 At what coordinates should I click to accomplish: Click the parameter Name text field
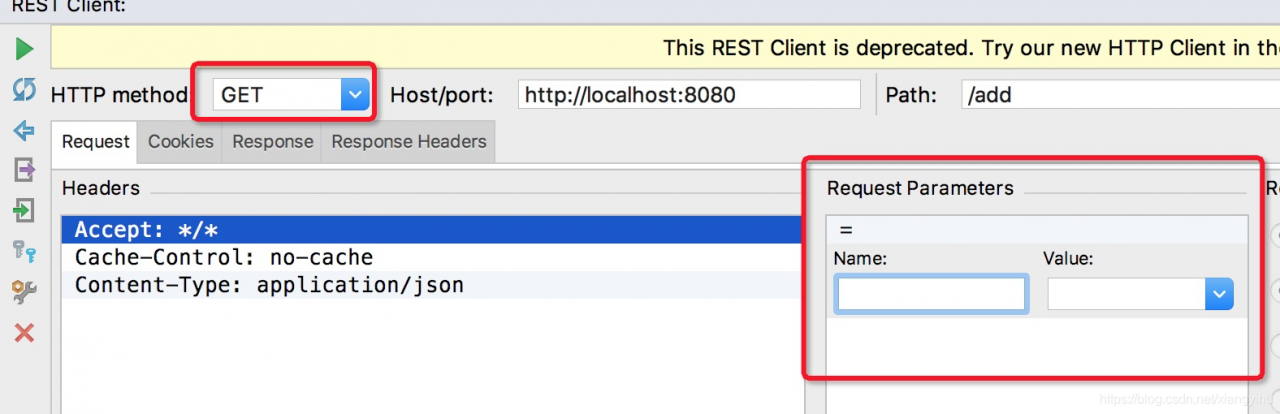pos(932,294)
